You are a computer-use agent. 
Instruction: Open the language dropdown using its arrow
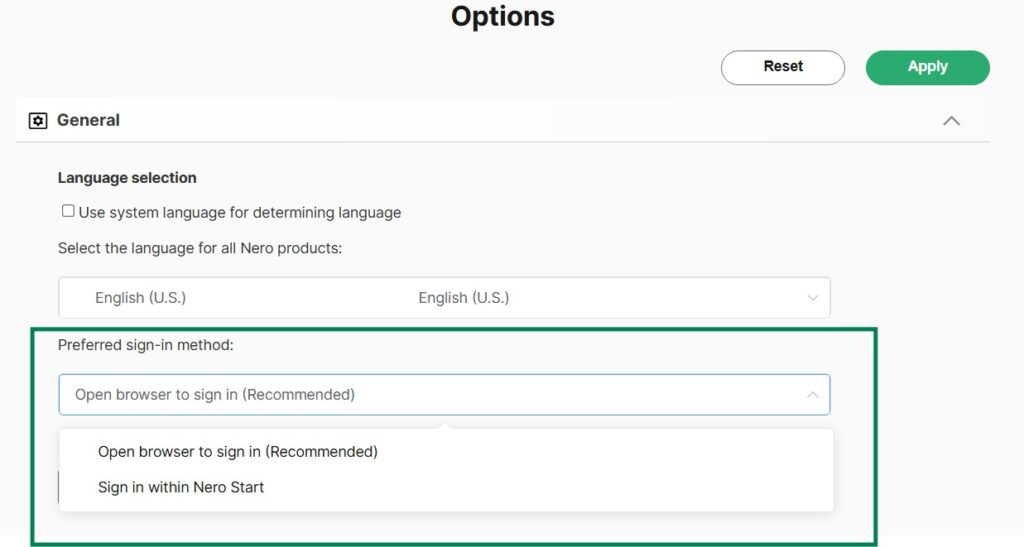pyautogui.click(x=812, y=298)
